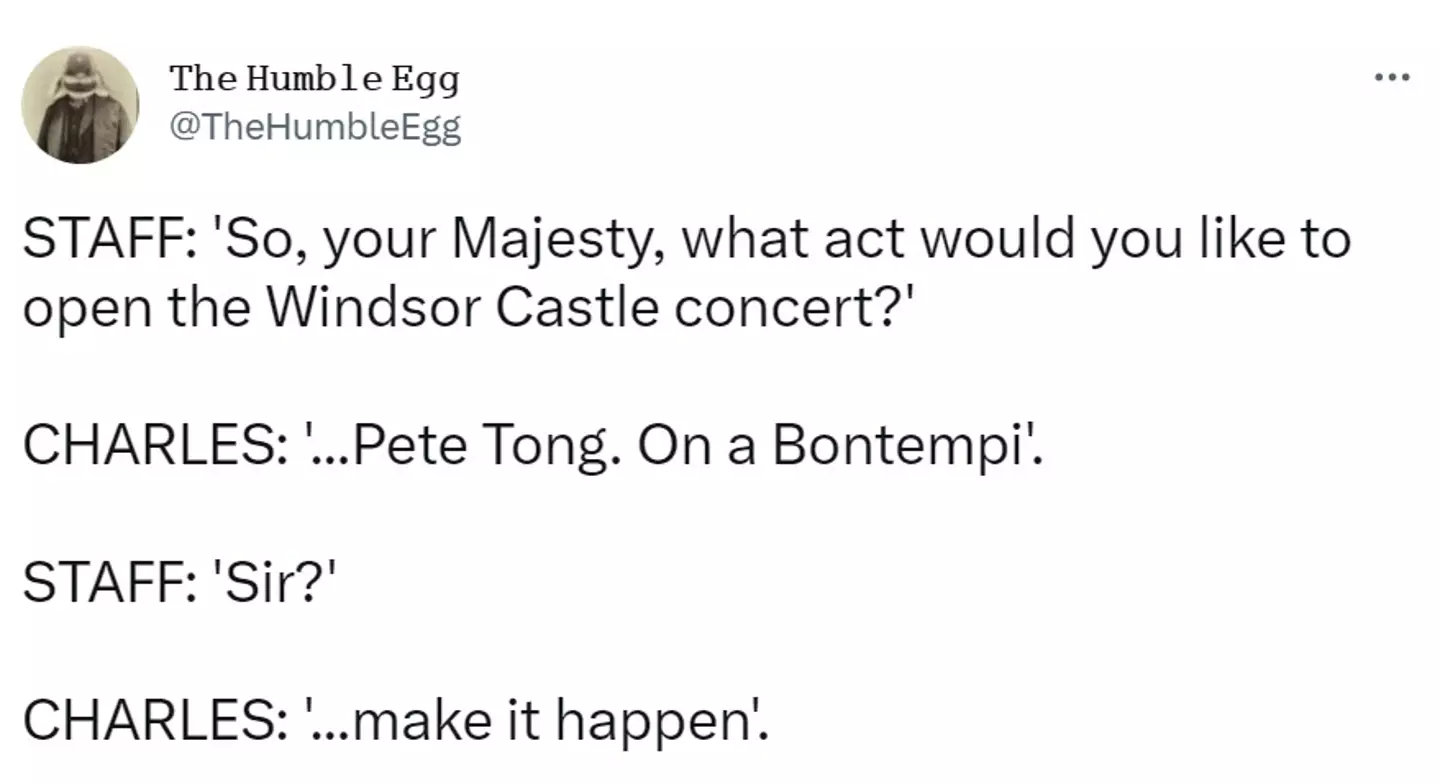This screenshot has width=1440, height=784.
Task: Click The Humble Egg profile avatar
Action: tap(80, 104)
